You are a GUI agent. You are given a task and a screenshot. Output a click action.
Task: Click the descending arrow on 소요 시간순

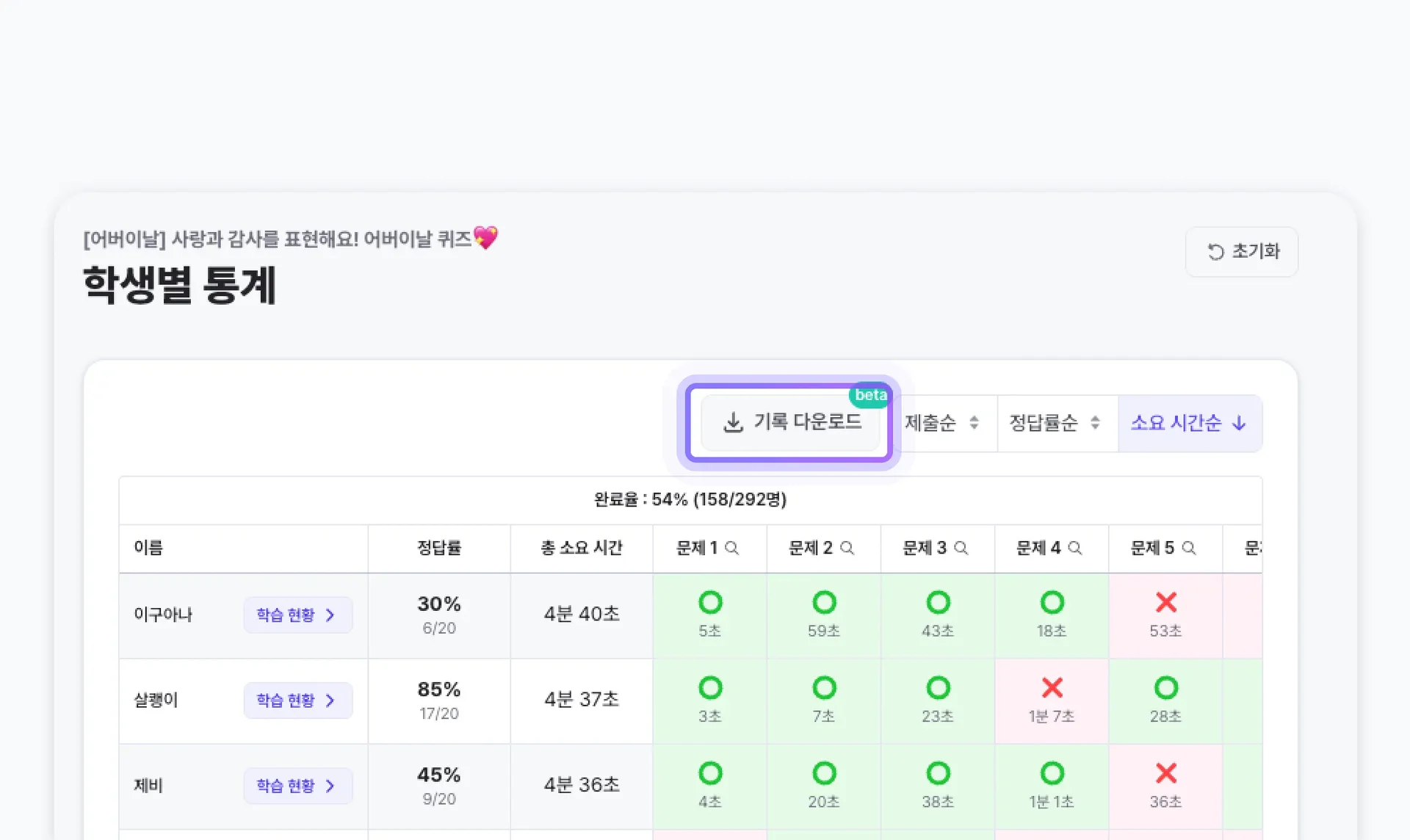[1239, 423]
